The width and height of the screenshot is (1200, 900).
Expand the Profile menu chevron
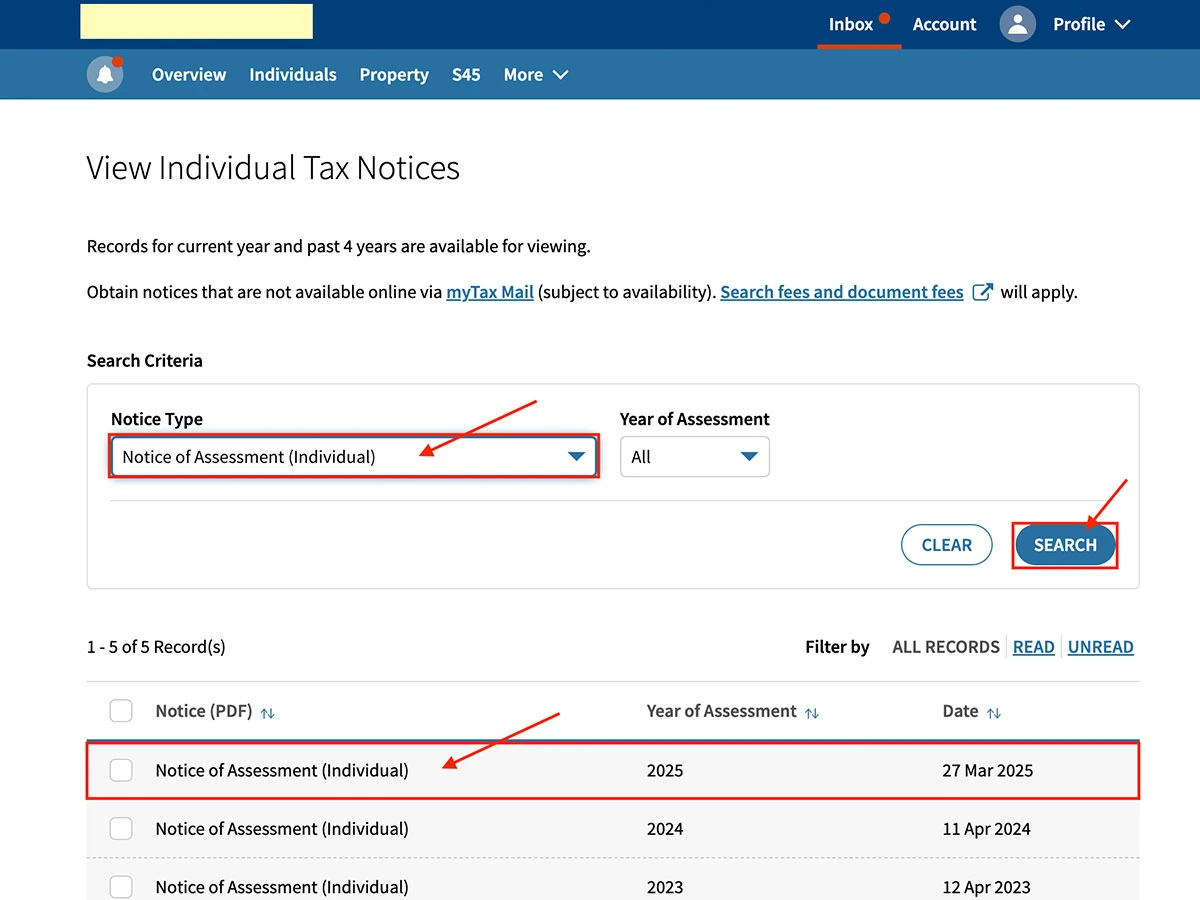point(1122,24)
